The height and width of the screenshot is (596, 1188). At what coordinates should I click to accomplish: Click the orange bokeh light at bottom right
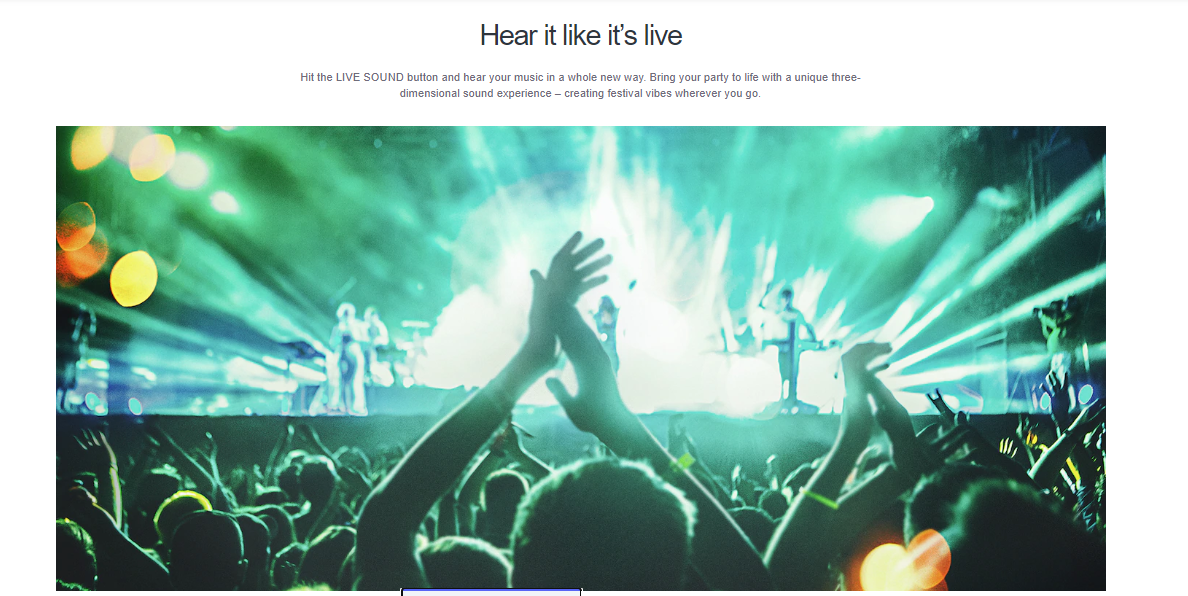pyautogui.click(x=905, y=560)
